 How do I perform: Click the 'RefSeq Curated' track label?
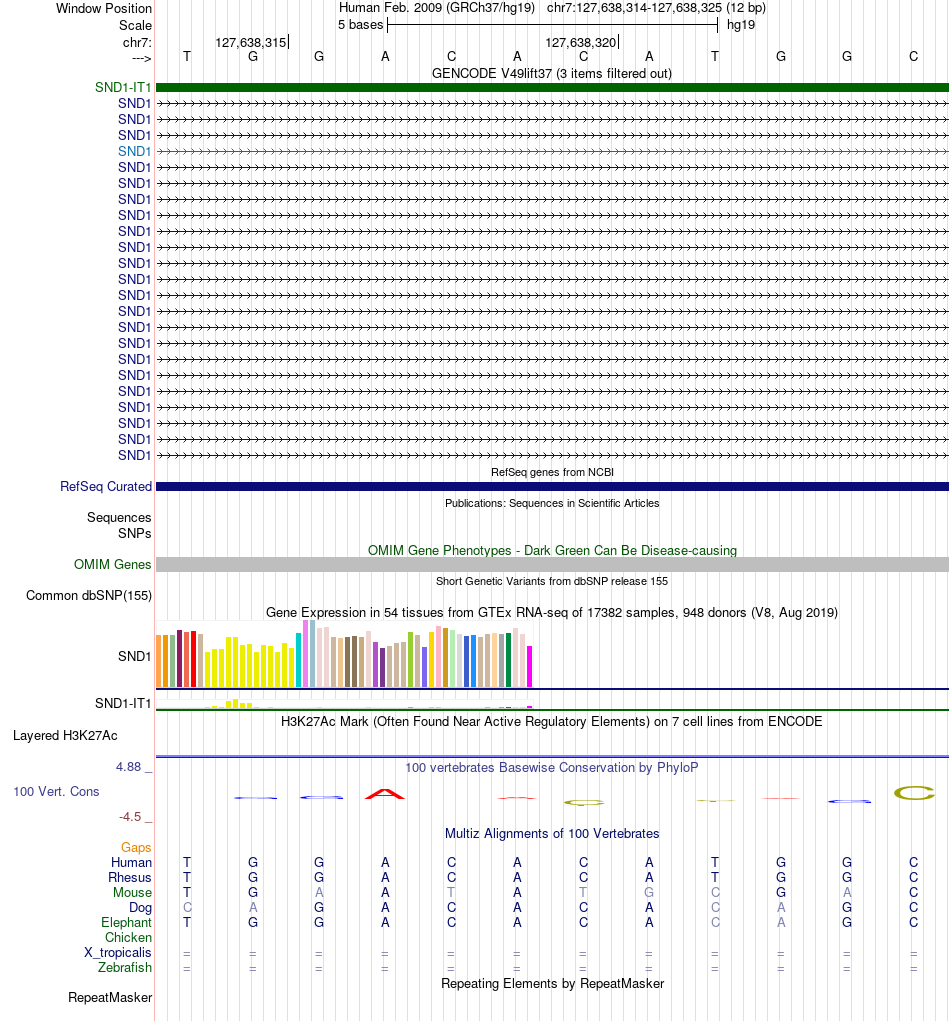(105, 486)
